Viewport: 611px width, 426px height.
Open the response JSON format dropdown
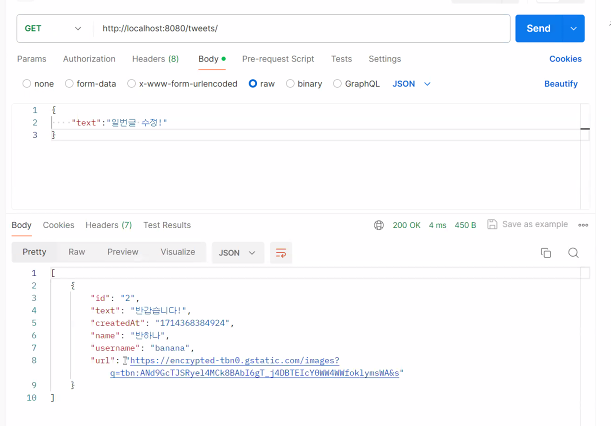coord(238,253)
